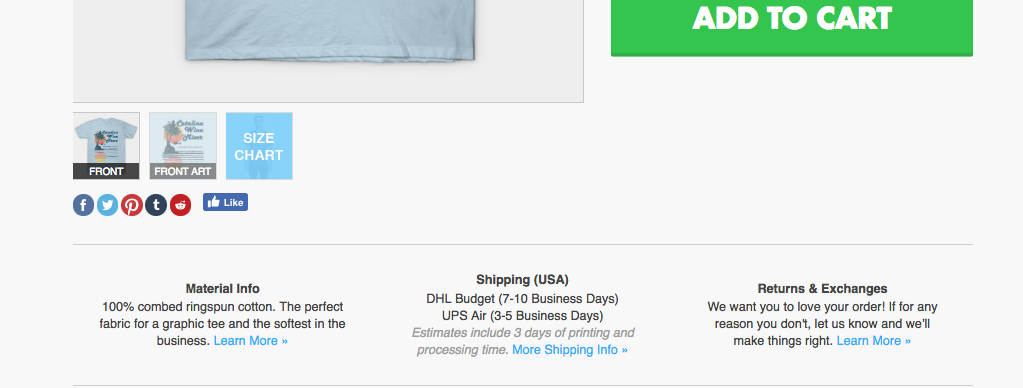Select the FRONT view thumbnail

106,146
